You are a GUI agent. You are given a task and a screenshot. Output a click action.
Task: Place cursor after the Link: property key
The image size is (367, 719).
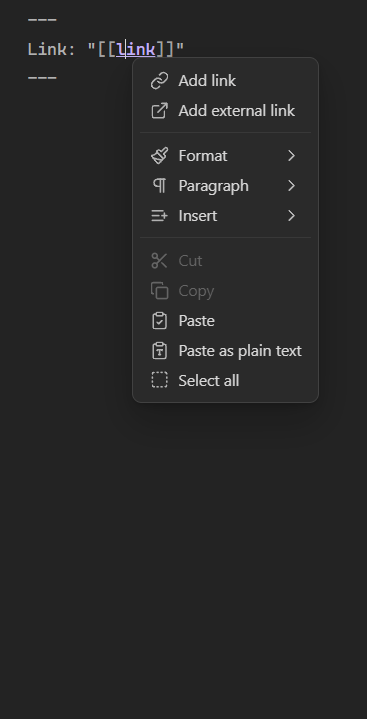[76, 49]
